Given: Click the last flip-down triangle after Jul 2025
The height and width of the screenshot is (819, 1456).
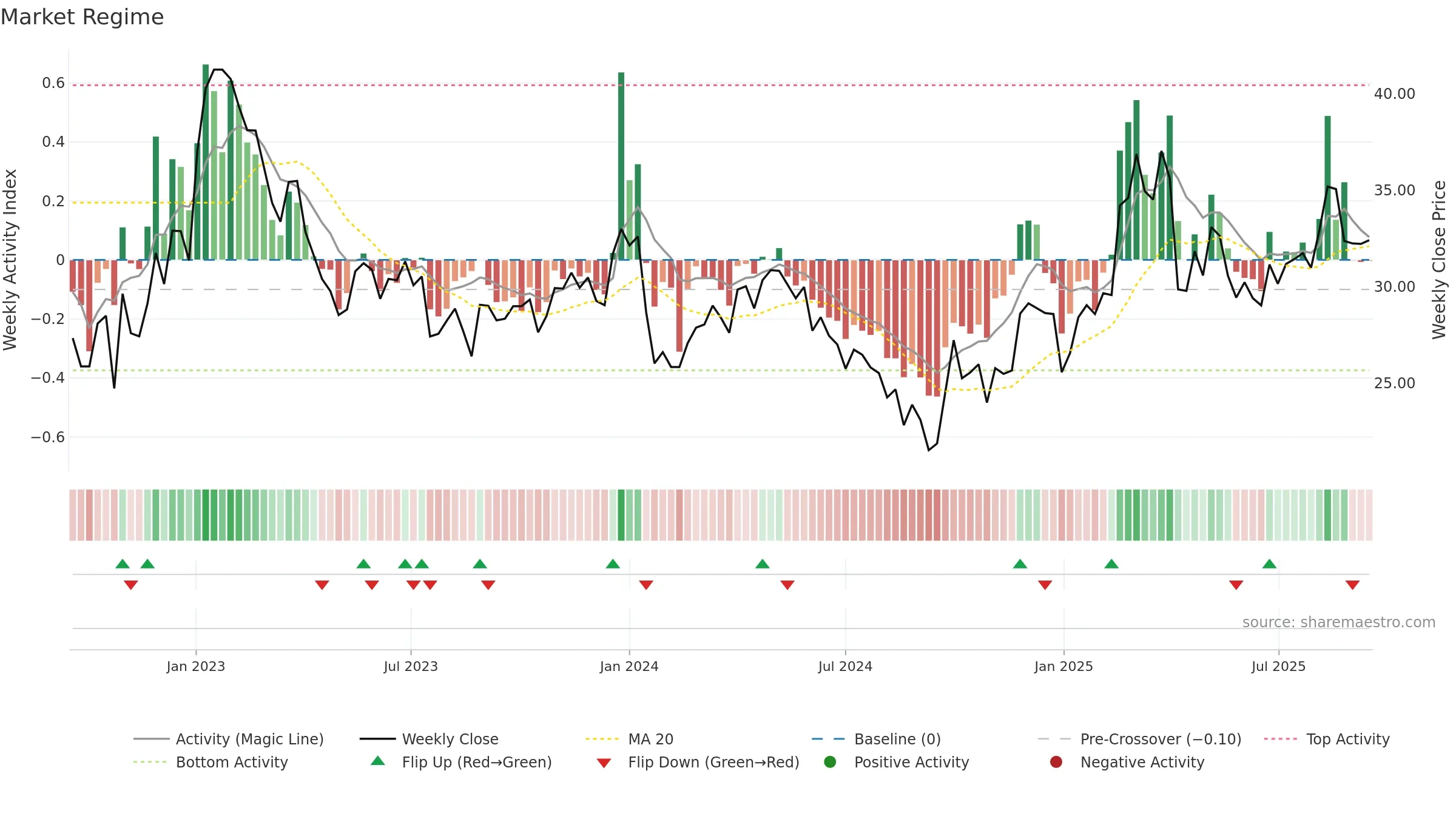Looking at the screenshot, I should 1352,585.
